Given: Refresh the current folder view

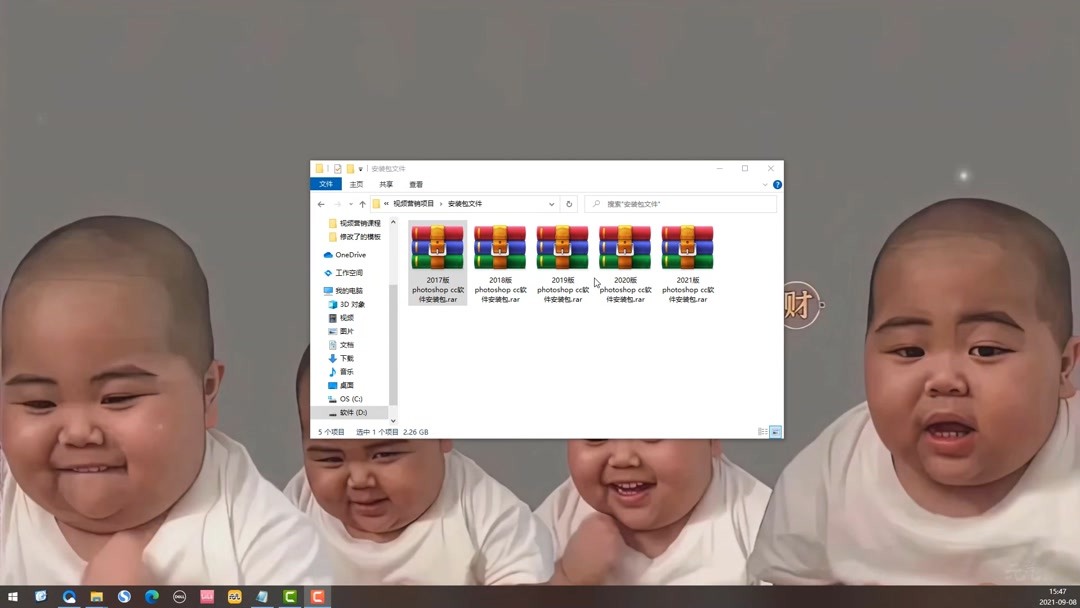Looking at the screenshot, I should [x=568, y=203].
